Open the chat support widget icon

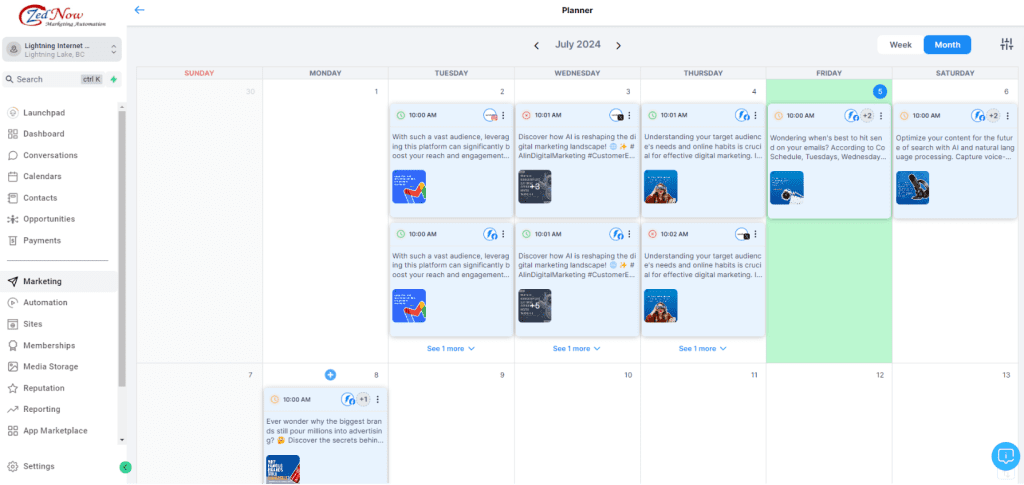tap(1004, 456)
